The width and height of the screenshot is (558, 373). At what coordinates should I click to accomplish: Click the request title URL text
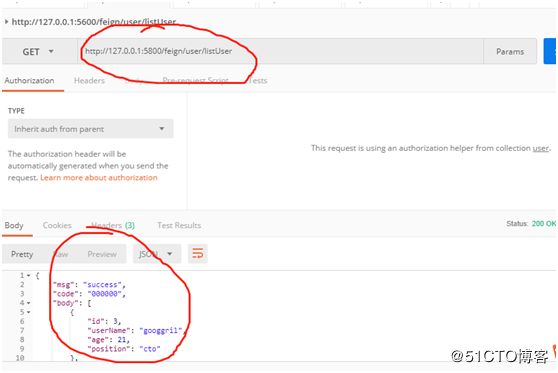94,22
